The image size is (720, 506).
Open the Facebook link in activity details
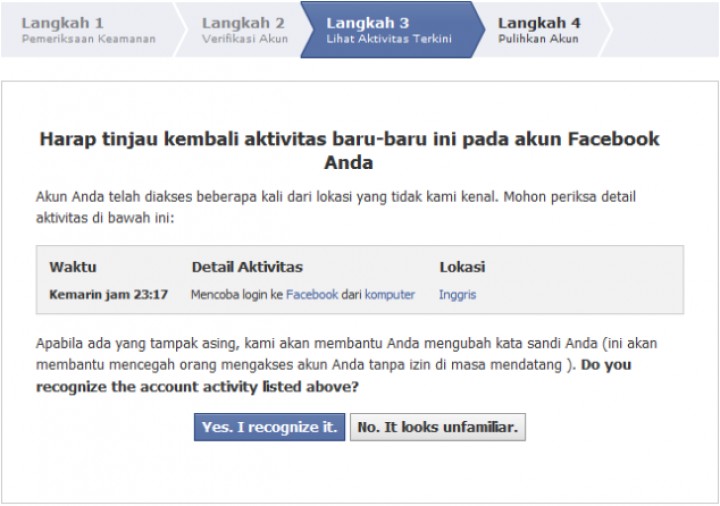click(312, 294)
